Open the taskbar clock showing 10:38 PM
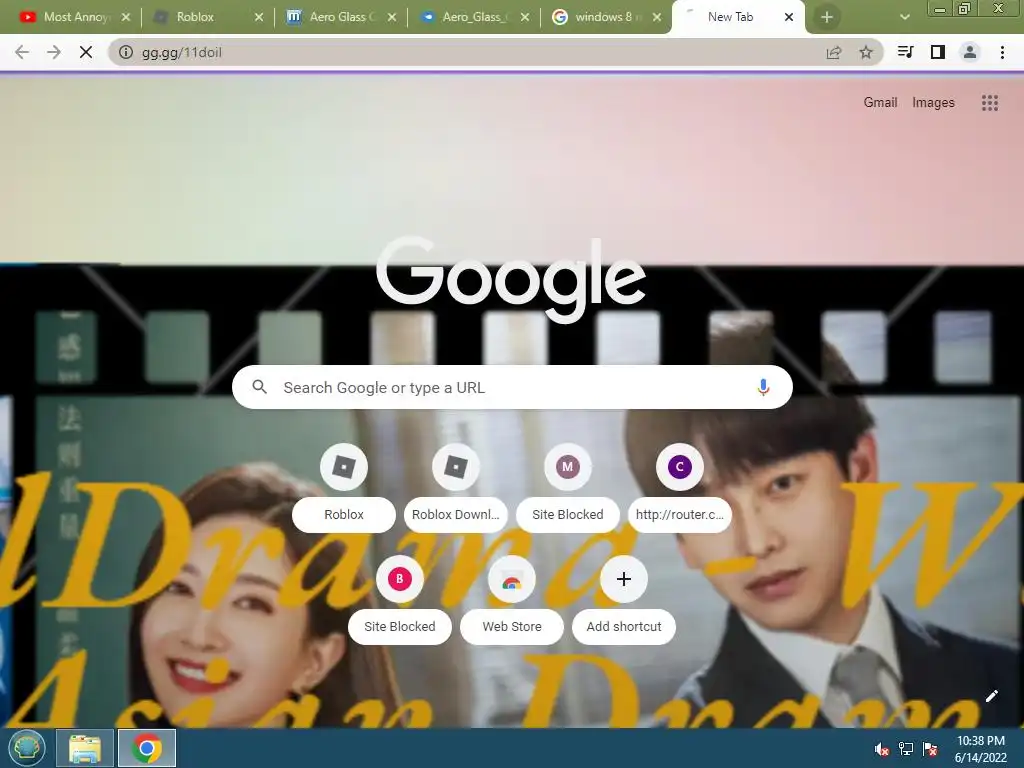The image size is (1024, 768). [980, 749]
